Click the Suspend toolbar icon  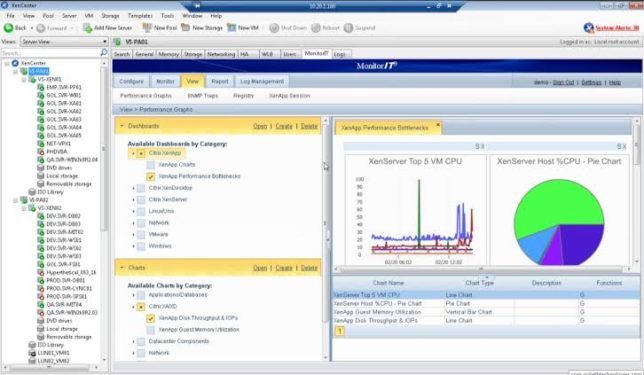348,28
